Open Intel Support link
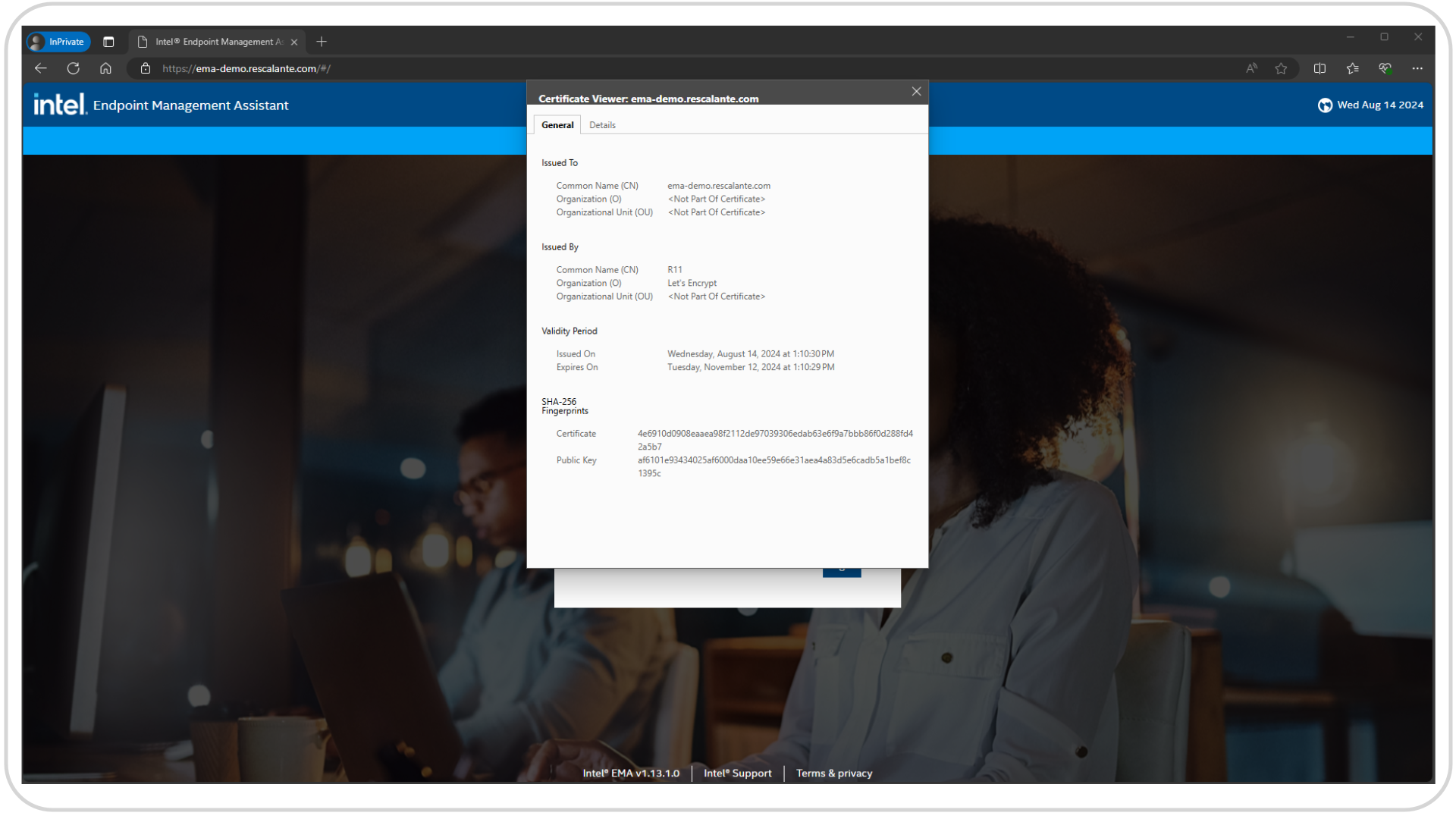 tap(737, 773)
